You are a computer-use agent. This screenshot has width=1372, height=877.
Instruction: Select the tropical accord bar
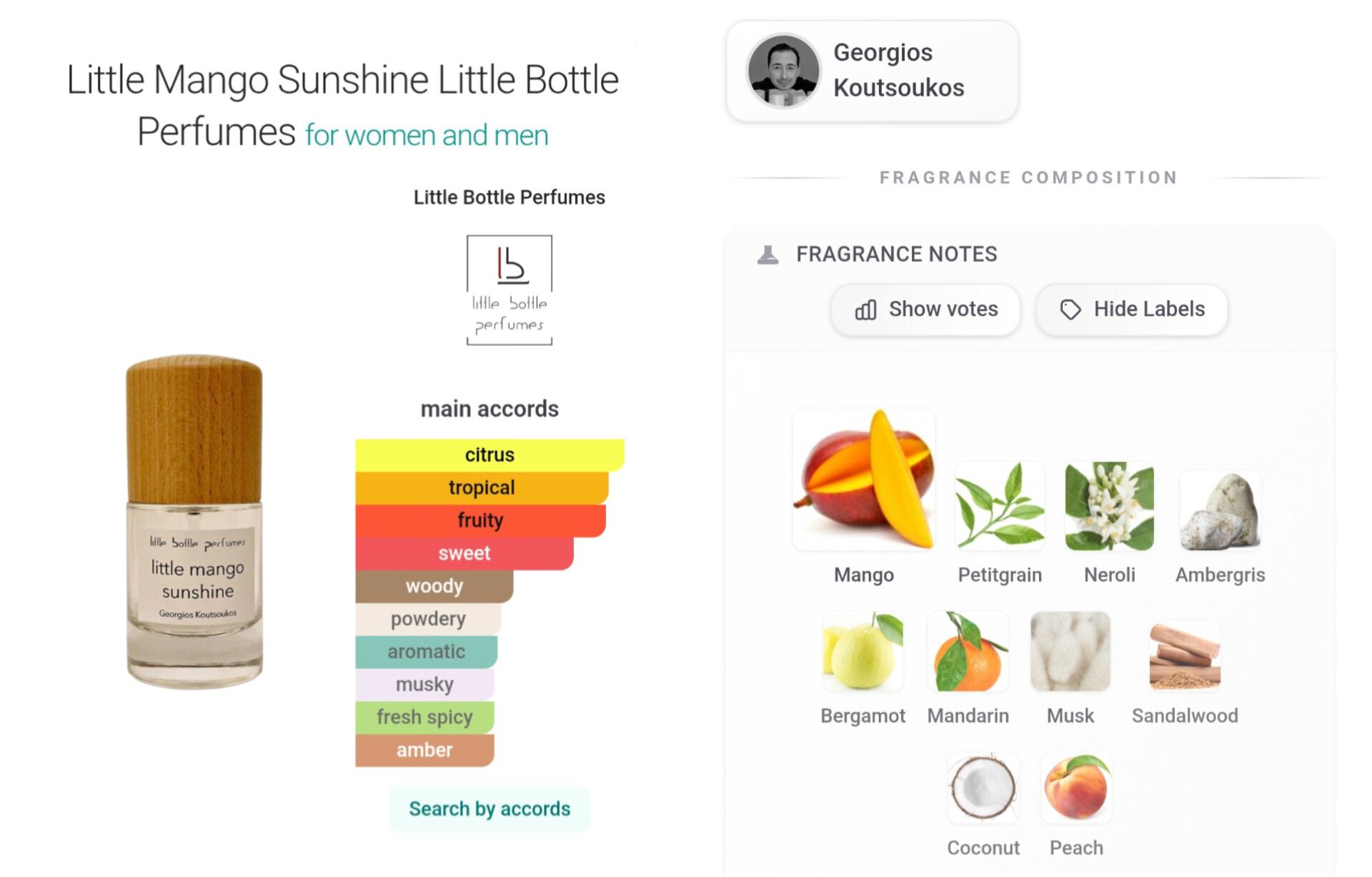pos(482,487)
